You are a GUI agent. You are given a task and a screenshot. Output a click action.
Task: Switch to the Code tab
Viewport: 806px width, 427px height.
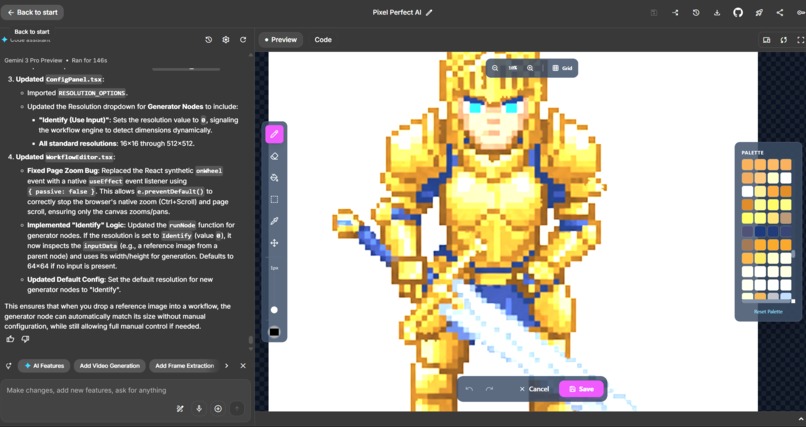click(323, 40)
